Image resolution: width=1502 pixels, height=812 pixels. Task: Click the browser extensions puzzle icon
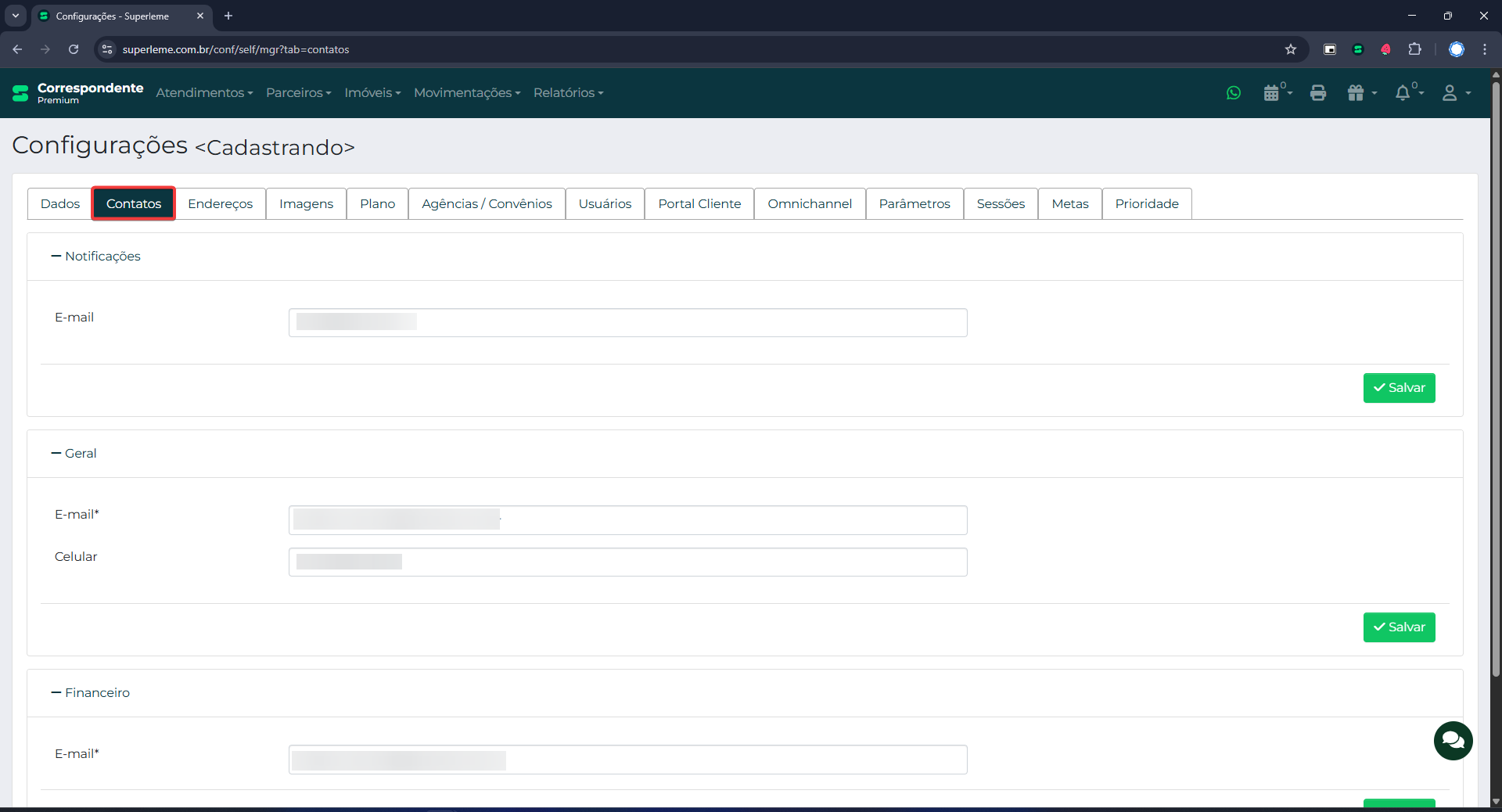pos(1414,49)
